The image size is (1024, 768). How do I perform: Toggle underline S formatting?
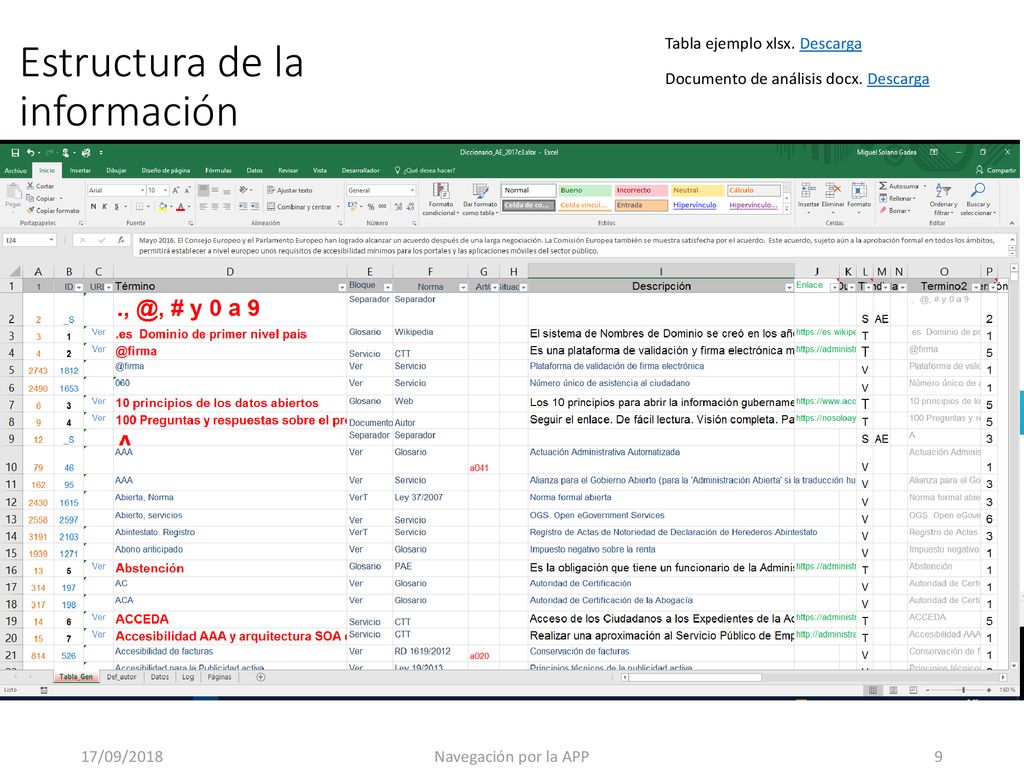117,207
